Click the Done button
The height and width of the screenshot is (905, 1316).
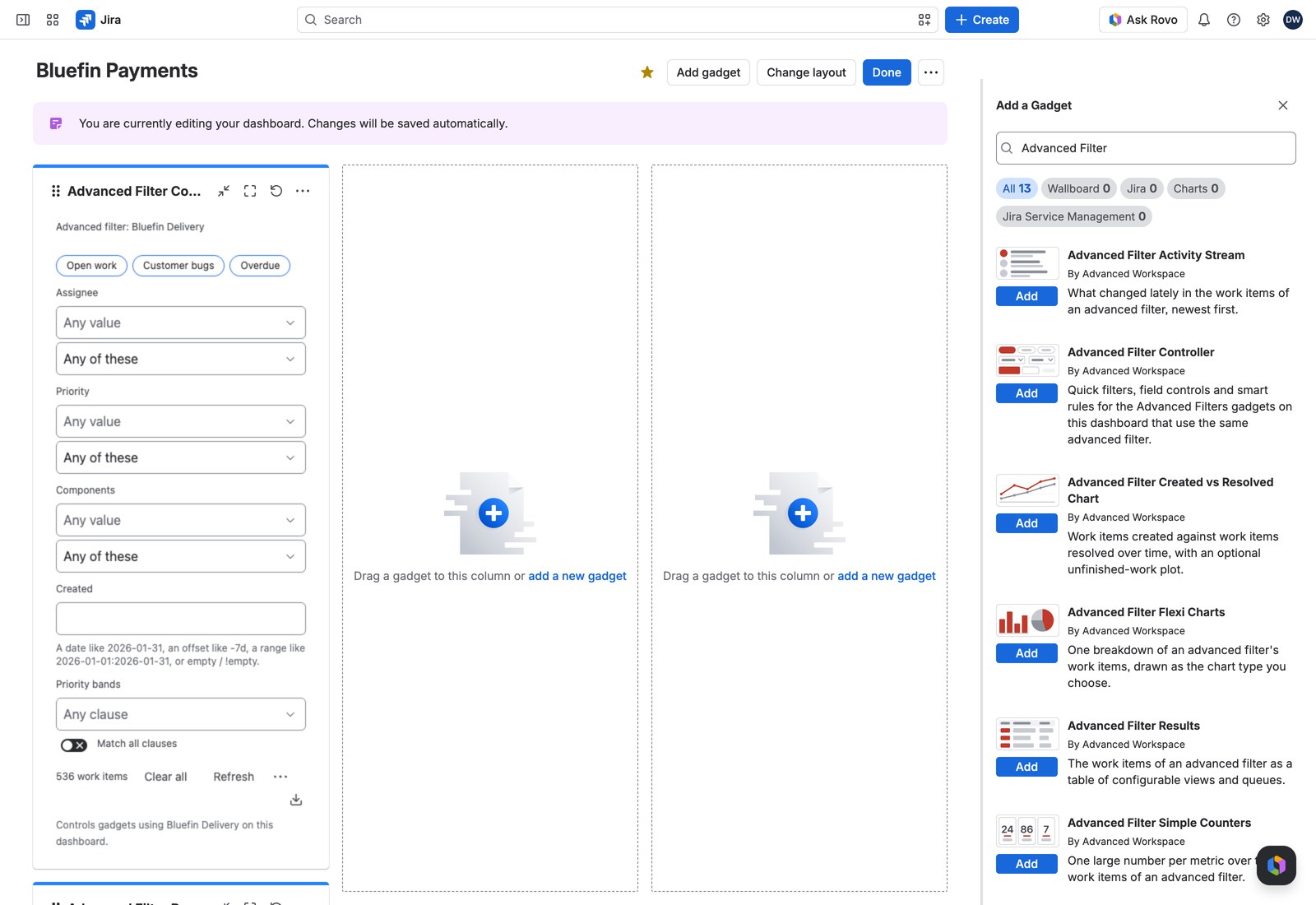click(x=887, y=72)
